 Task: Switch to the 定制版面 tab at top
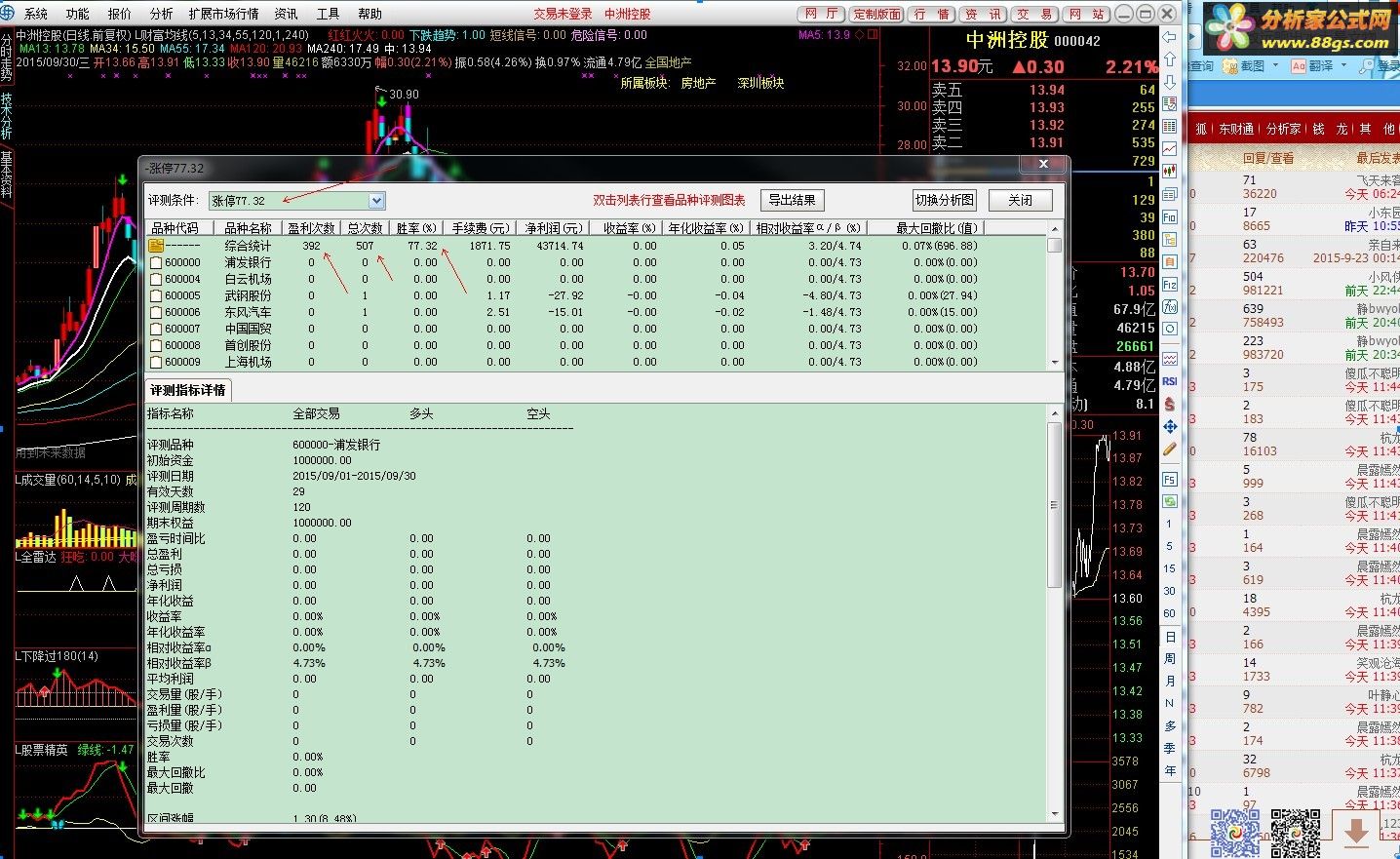pos(876,14)
